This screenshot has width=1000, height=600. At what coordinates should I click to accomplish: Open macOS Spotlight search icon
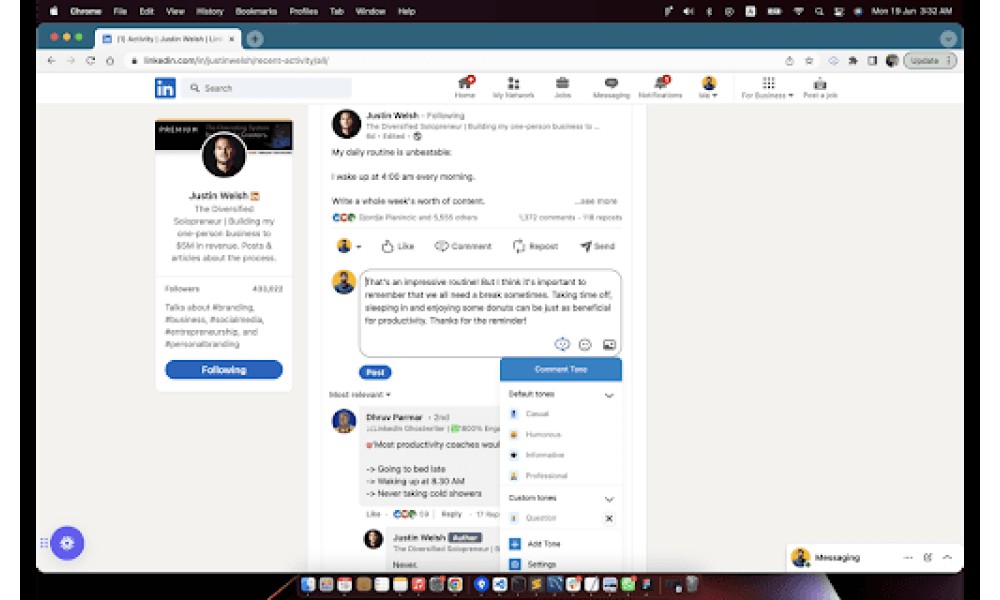click(x=819, y=11)
